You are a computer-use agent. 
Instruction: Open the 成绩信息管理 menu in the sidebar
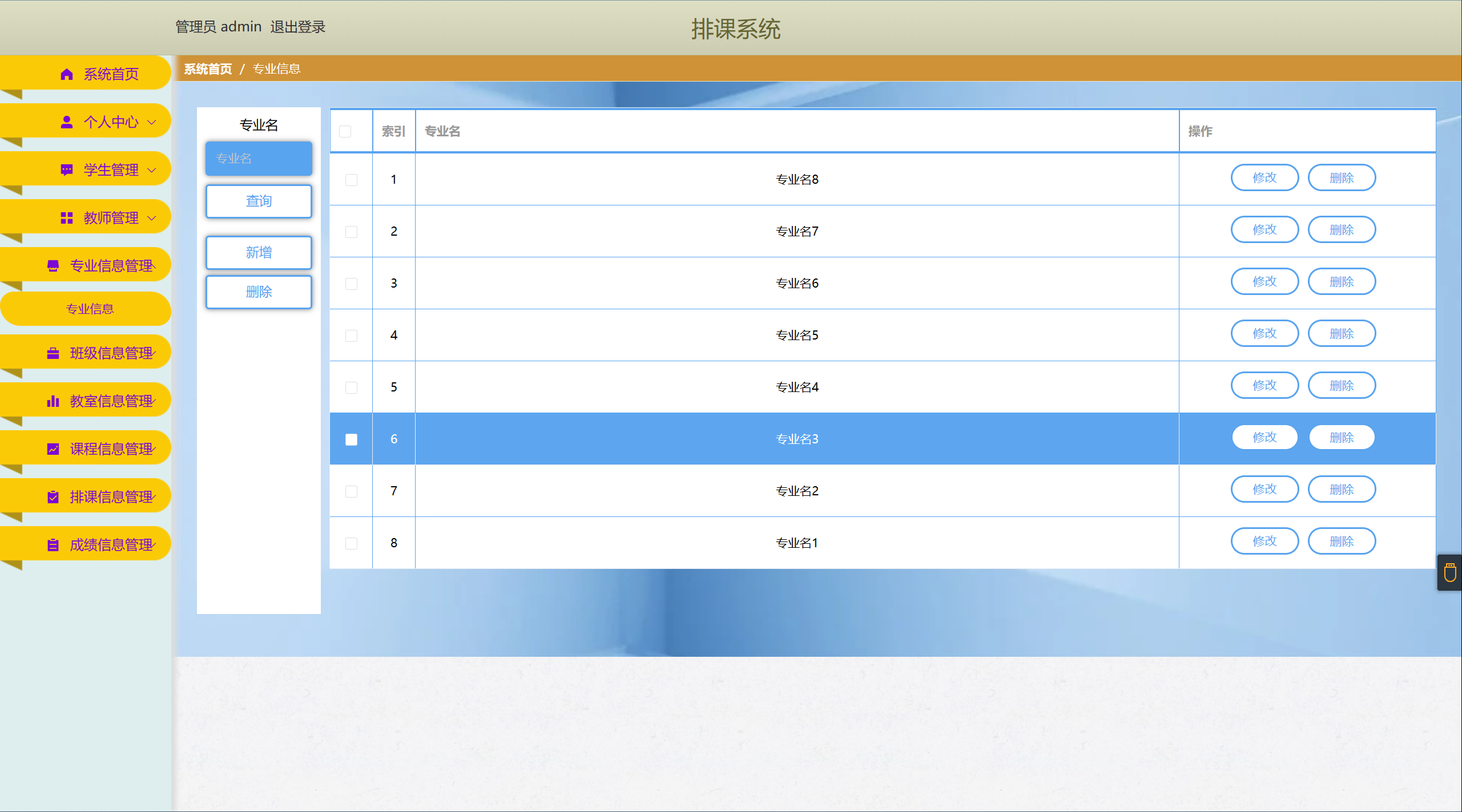(111, 545)
